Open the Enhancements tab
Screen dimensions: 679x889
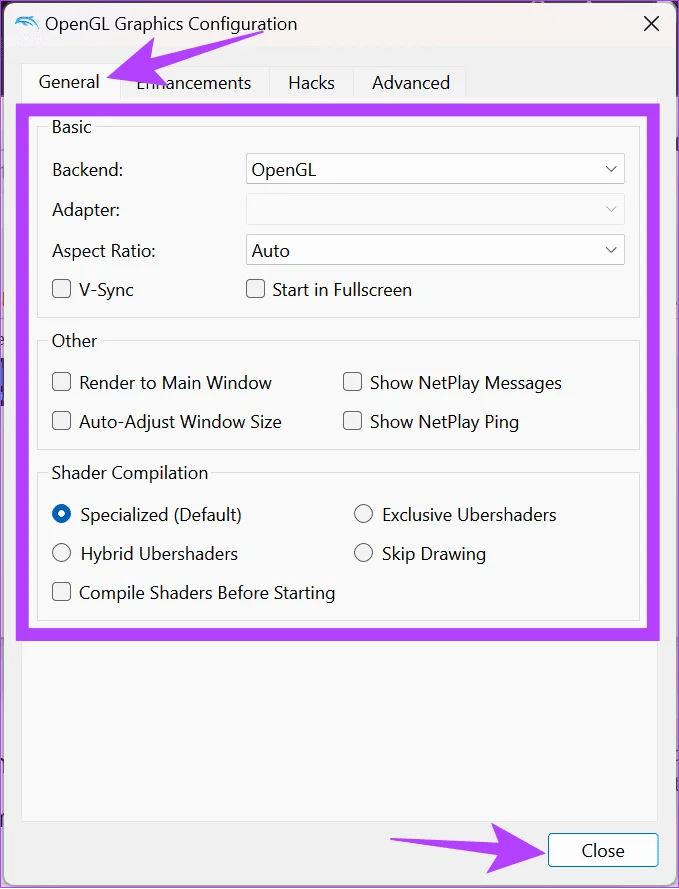pyautogui.click(x=194, y=83)
